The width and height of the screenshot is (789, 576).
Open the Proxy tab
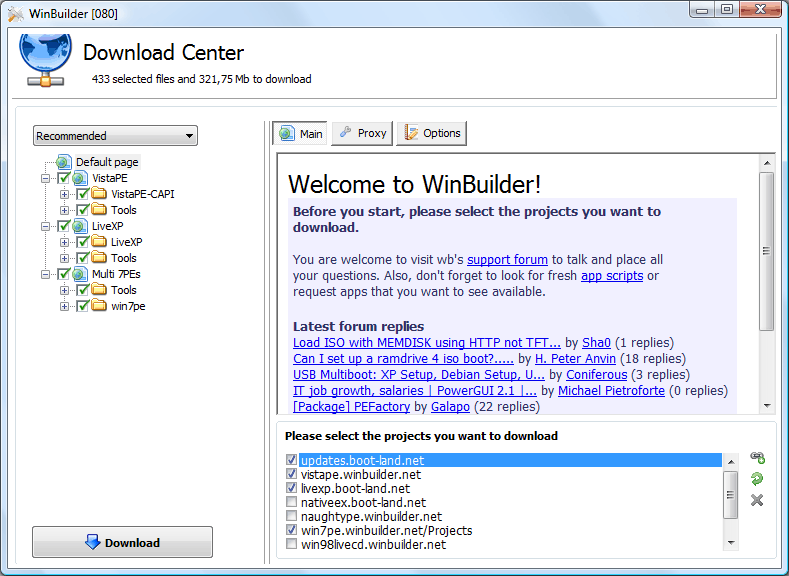362,133
